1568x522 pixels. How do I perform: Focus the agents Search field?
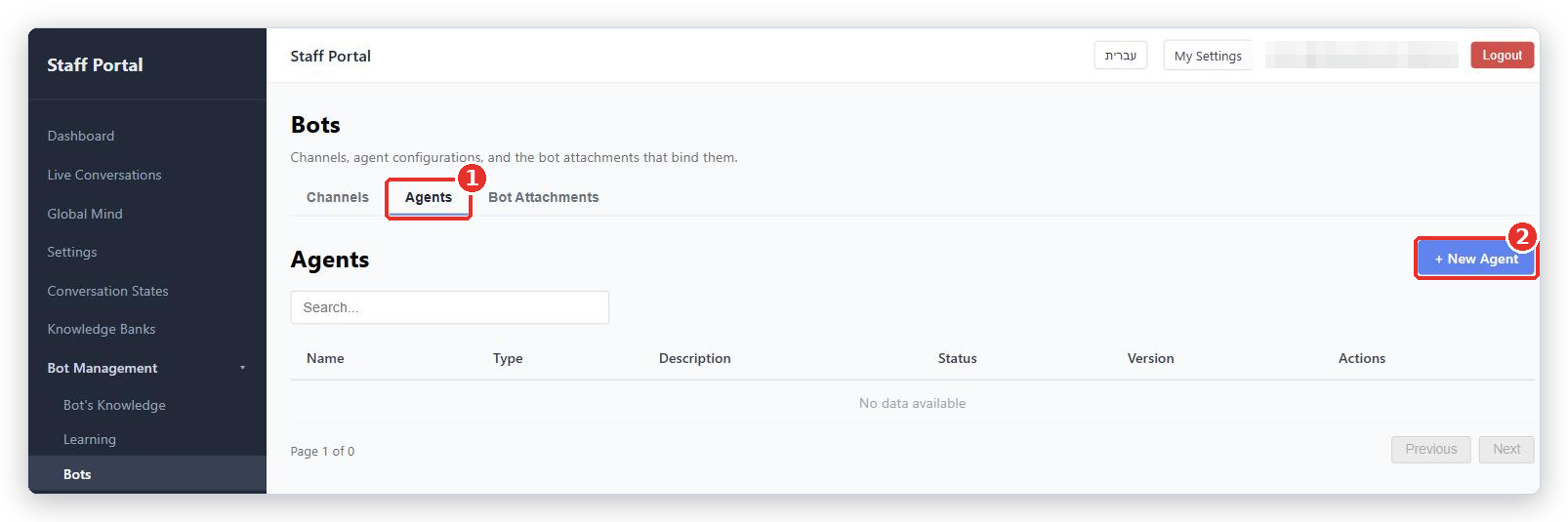pyautogui.click(x=449, y=307)
